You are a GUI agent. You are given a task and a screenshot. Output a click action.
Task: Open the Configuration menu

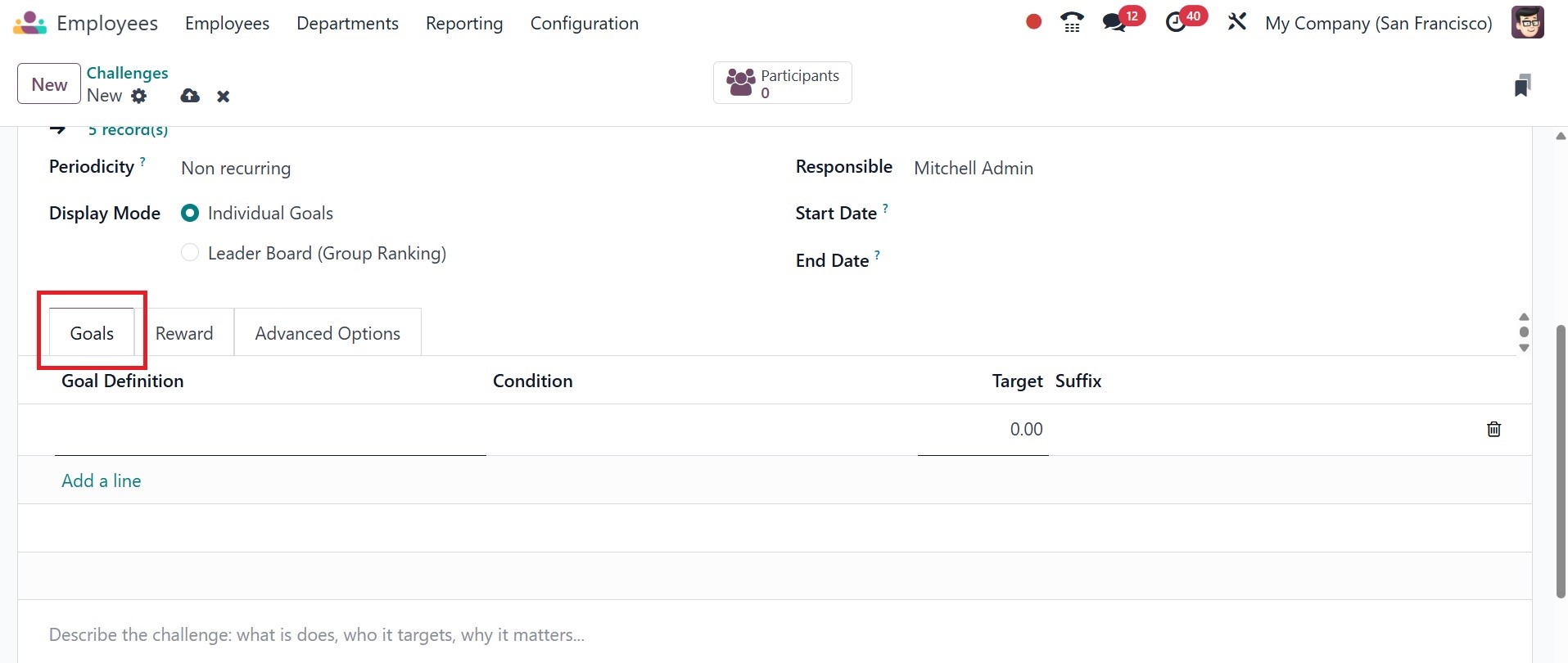tap(584, 23)
